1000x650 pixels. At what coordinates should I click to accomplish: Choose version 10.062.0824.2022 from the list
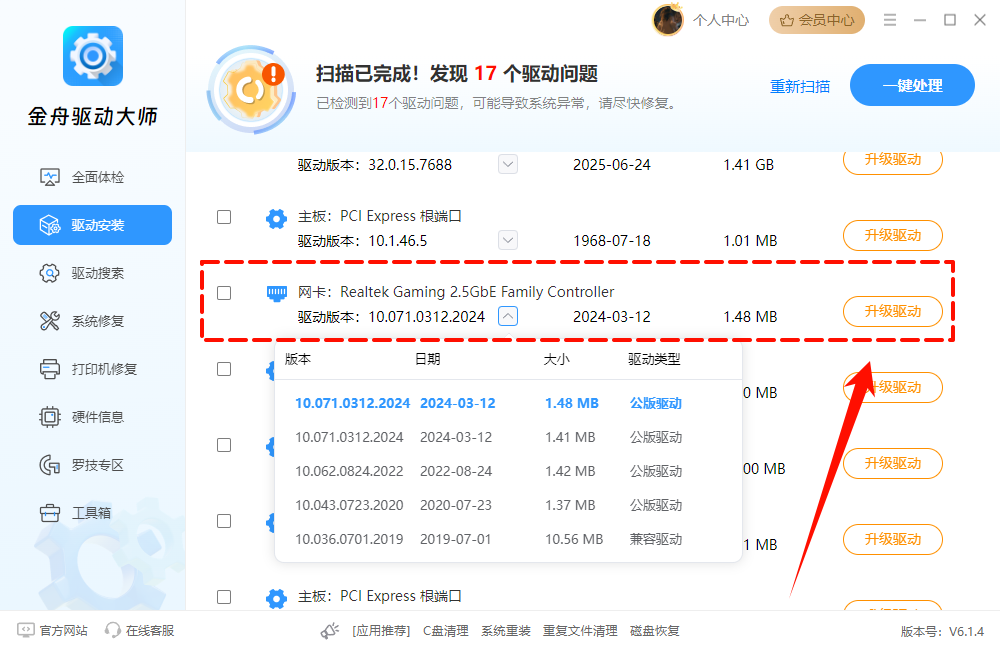(x=349, y=471)
